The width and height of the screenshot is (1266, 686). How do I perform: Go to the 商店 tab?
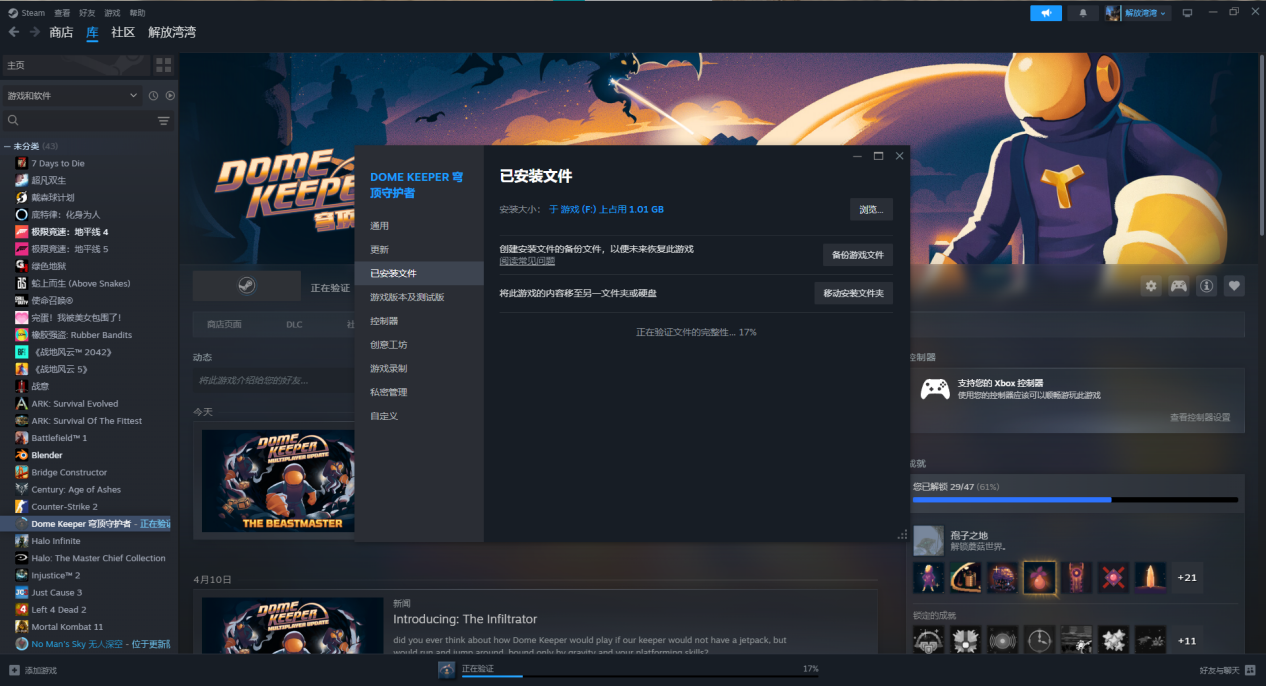tap(61, 32)
